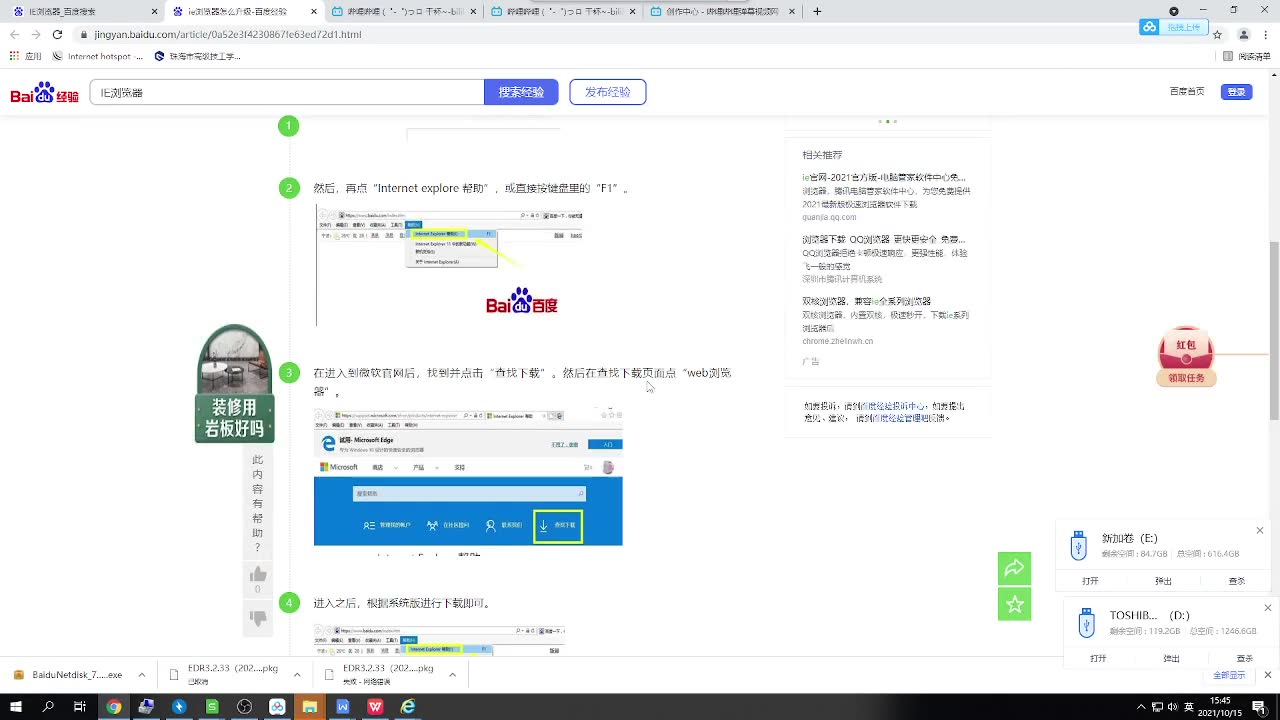Click 打开 for 新加卷 (E:)

click(1090, 581)
